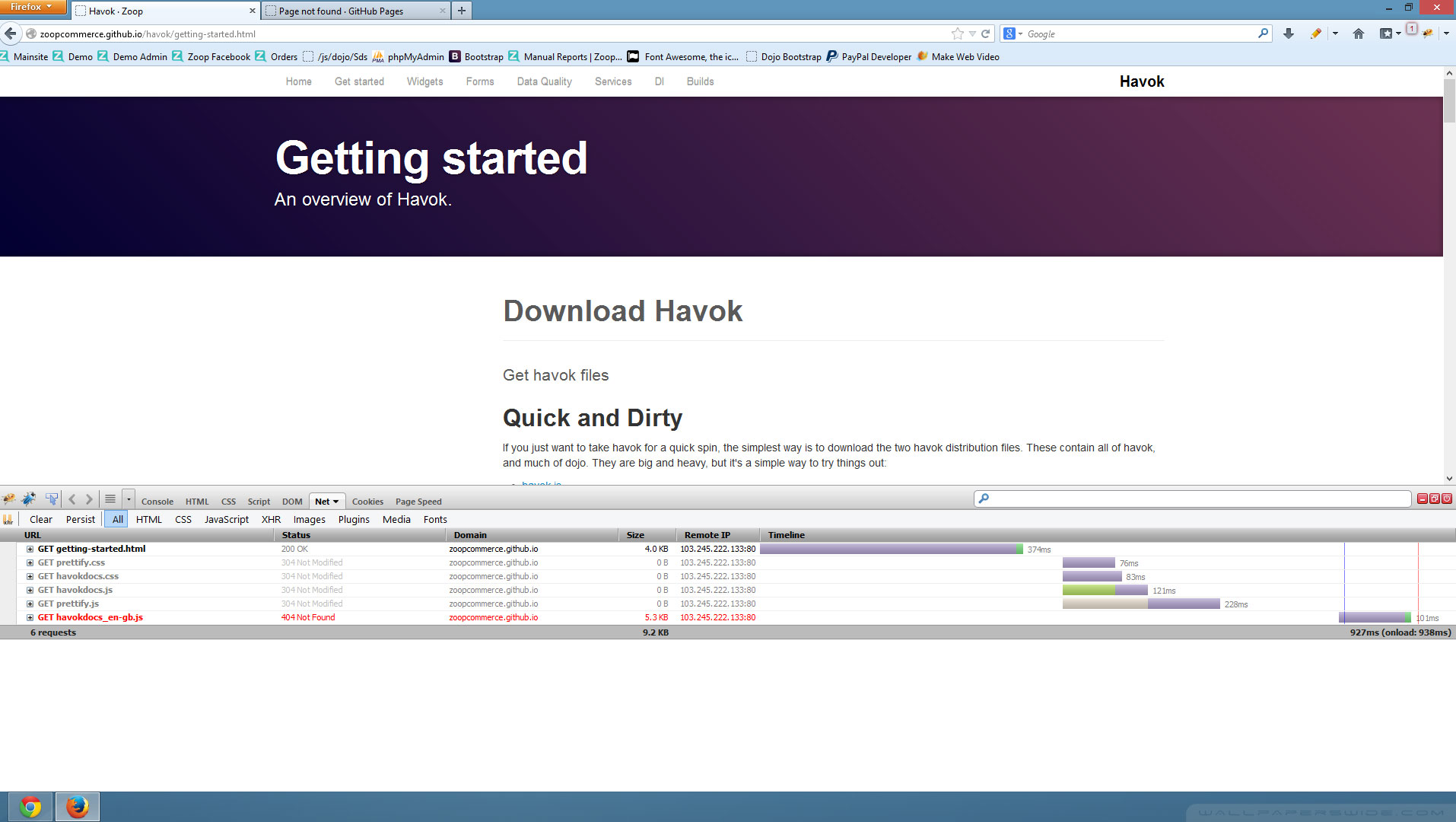This screenshot has height=822, width=1456.
Task: Close the Havok · Zoop tab
Action: coord(253,11)
